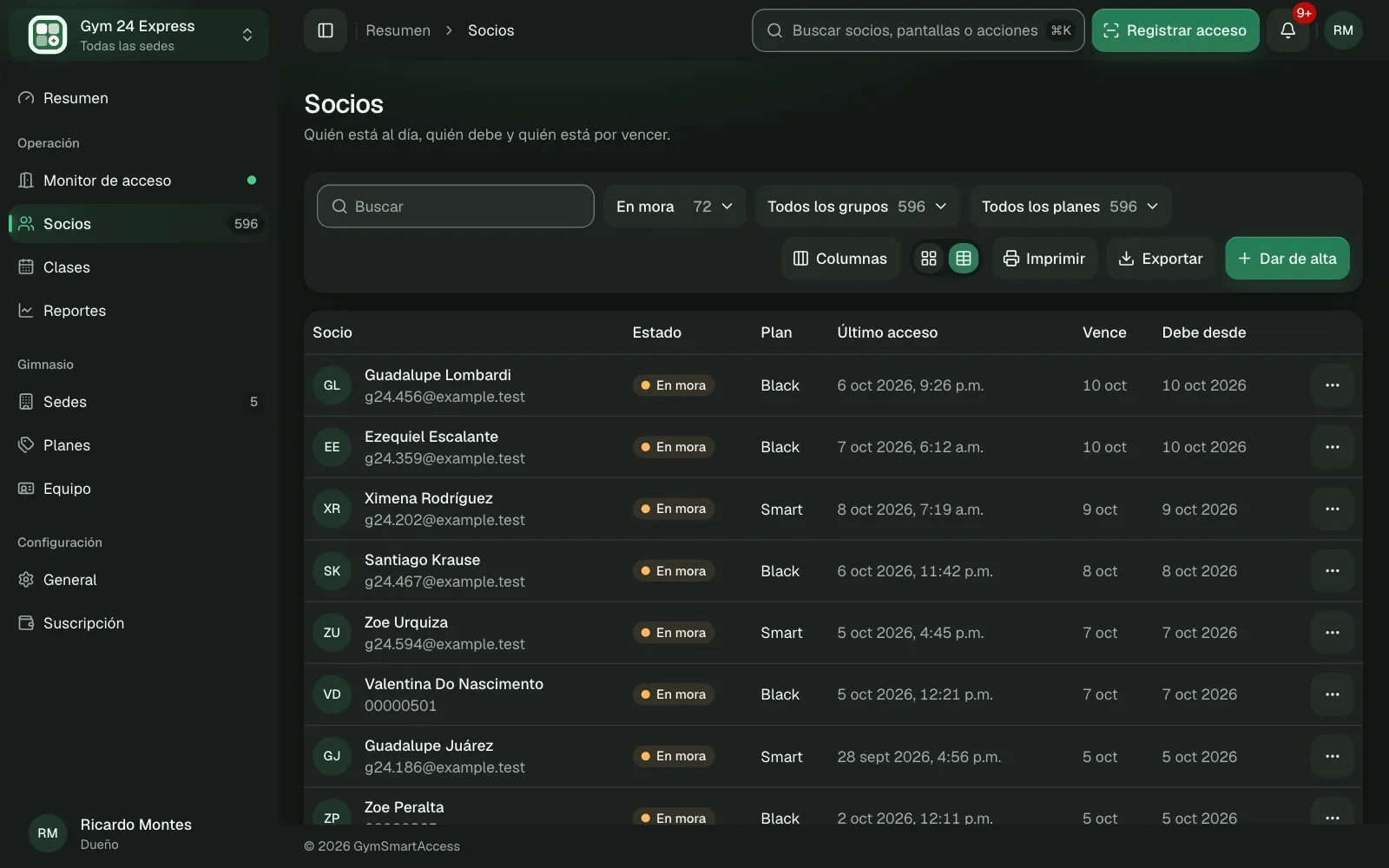
Task: Open row actions for Valentina Do Nascimento
Action: point(1333,694)
